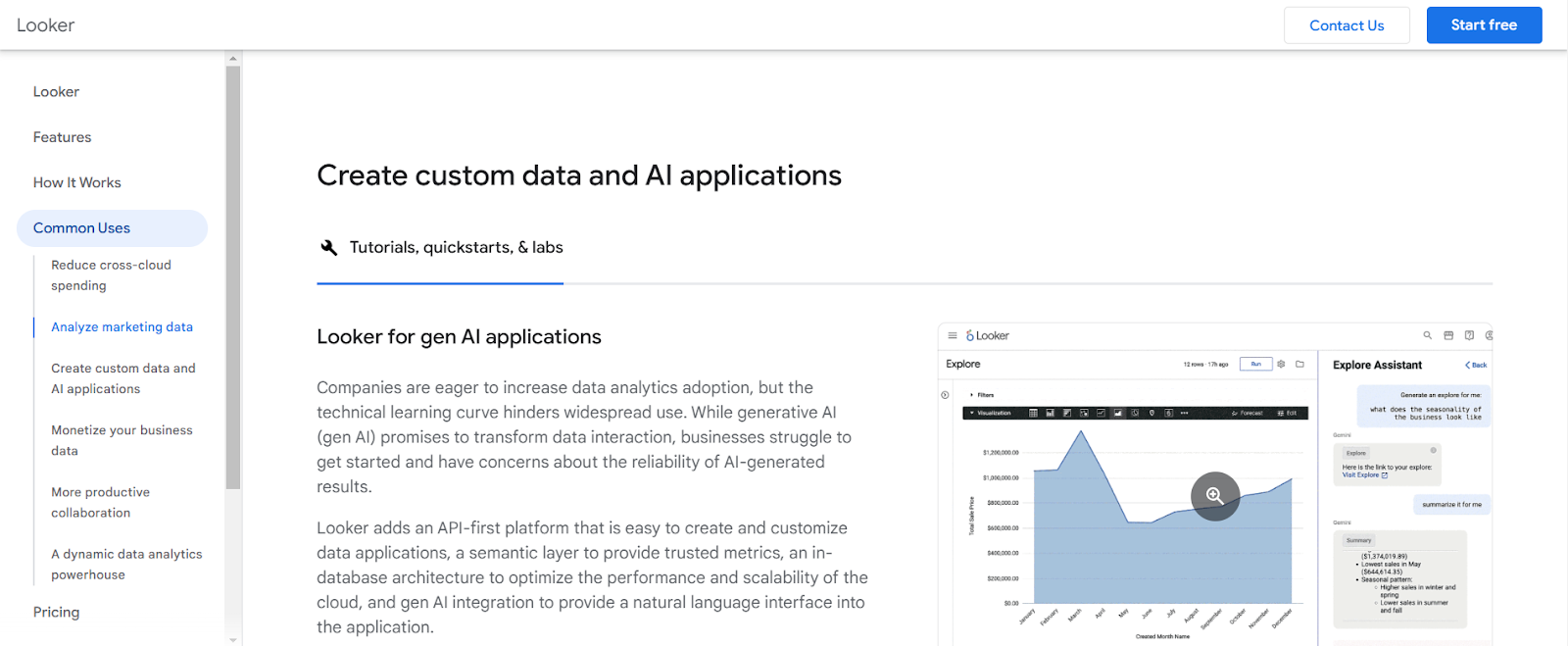The height and width of the screenshot is (646, 1568).
Task: Click the Looker title in the top header
Action: 45,25
